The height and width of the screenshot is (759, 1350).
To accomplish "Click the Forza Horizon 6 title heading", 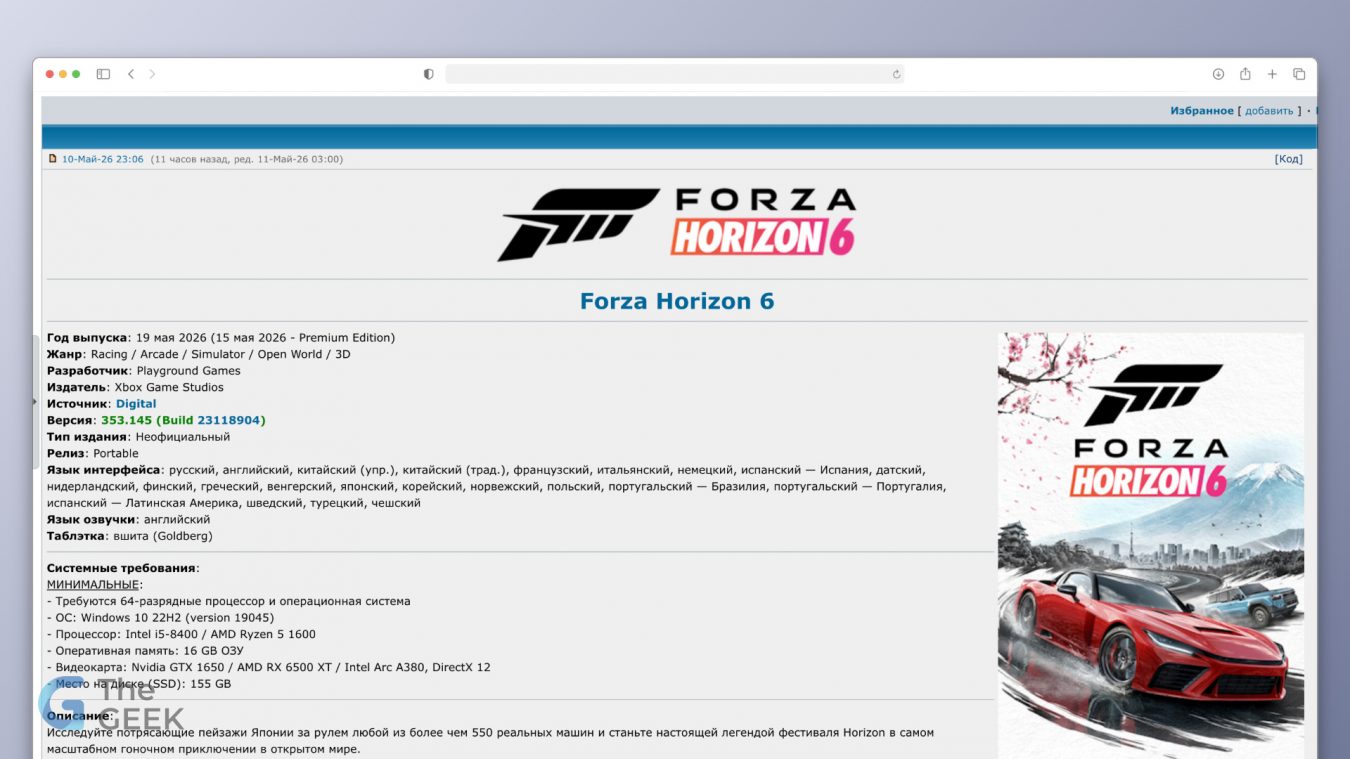I will [677, 301].
